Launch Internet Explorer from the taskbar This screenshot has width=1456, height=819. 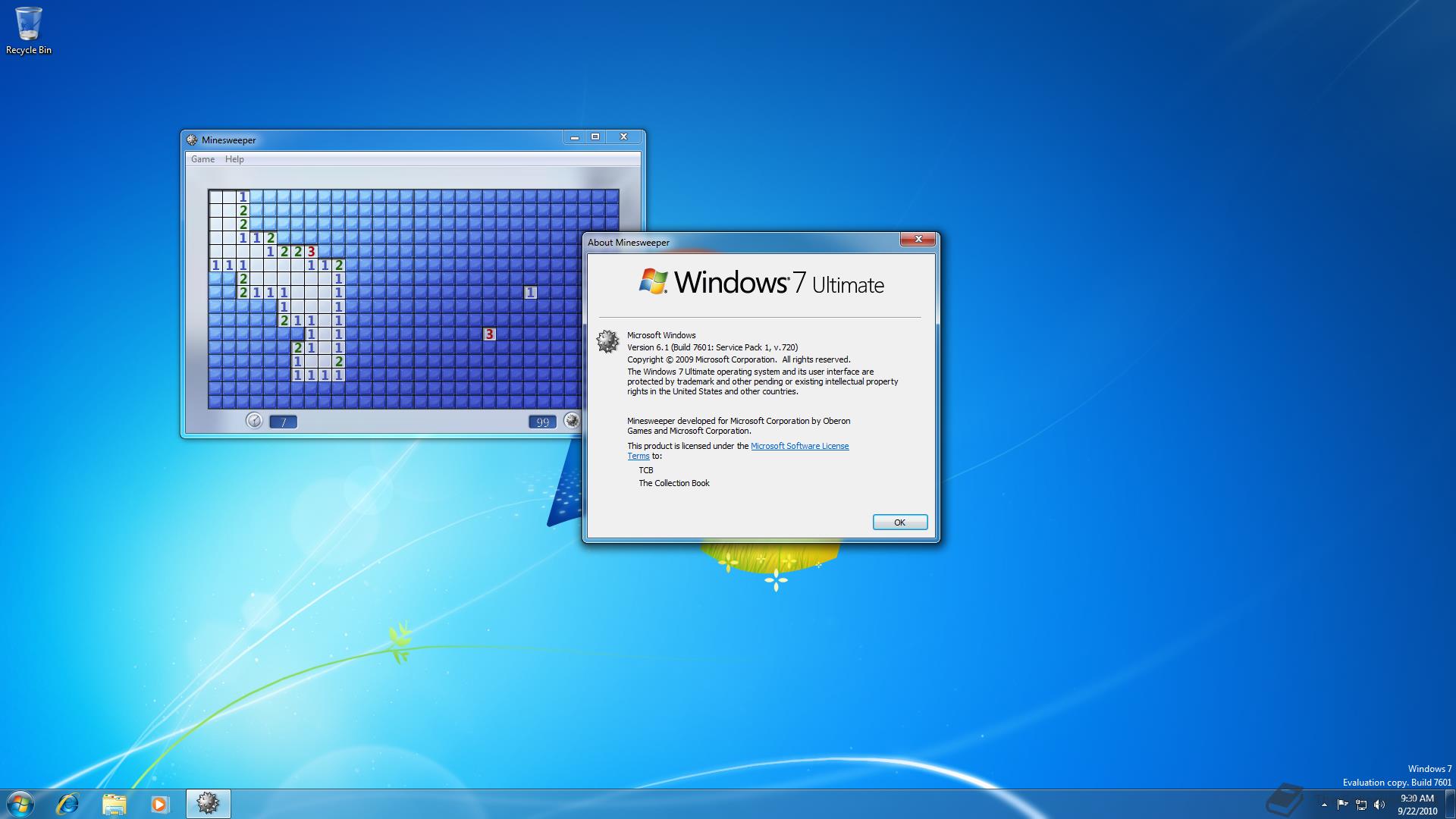coord(68,804)
